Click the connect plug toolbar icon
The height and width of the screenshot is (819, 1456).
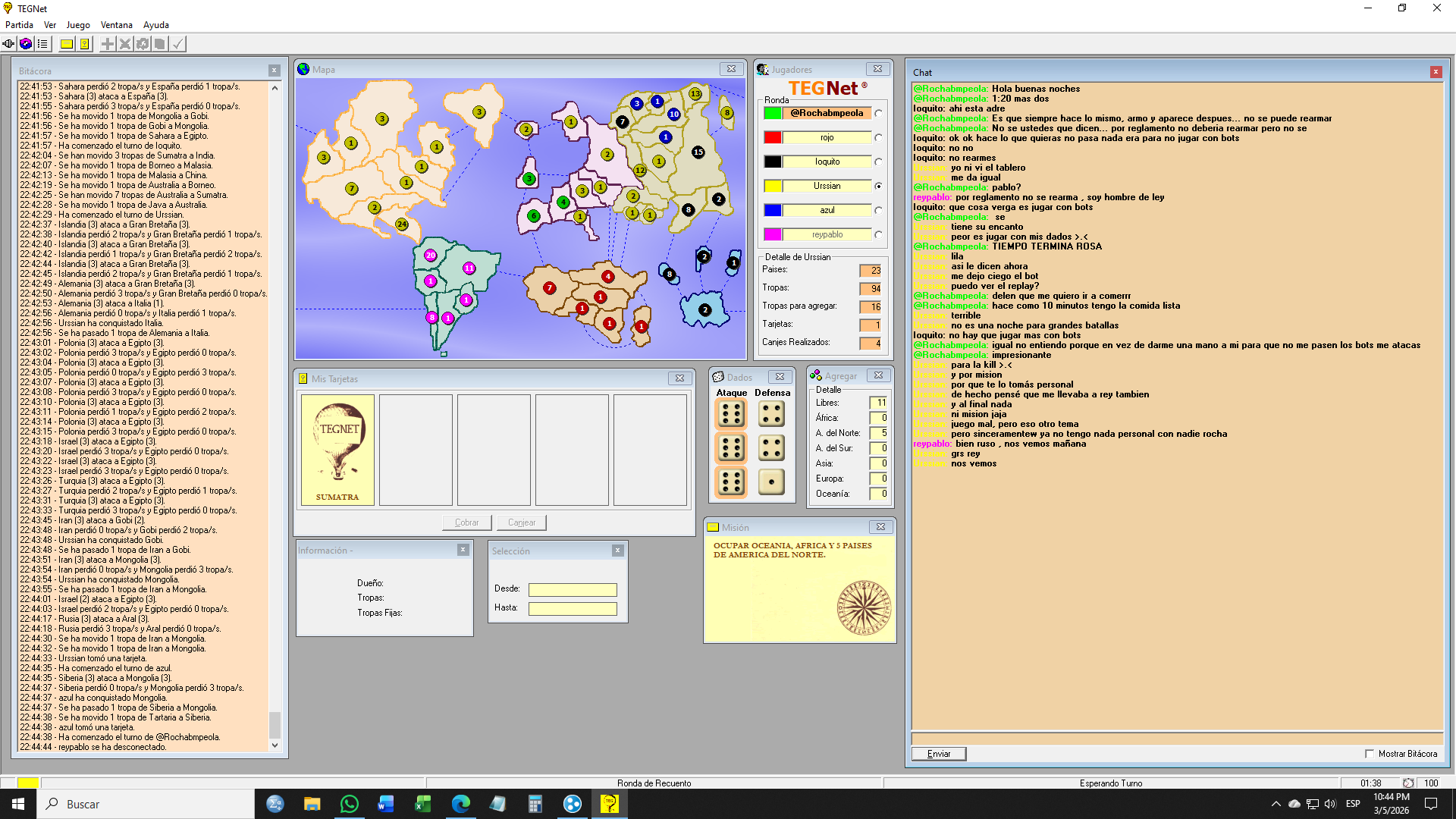click(x=8, y=44)
